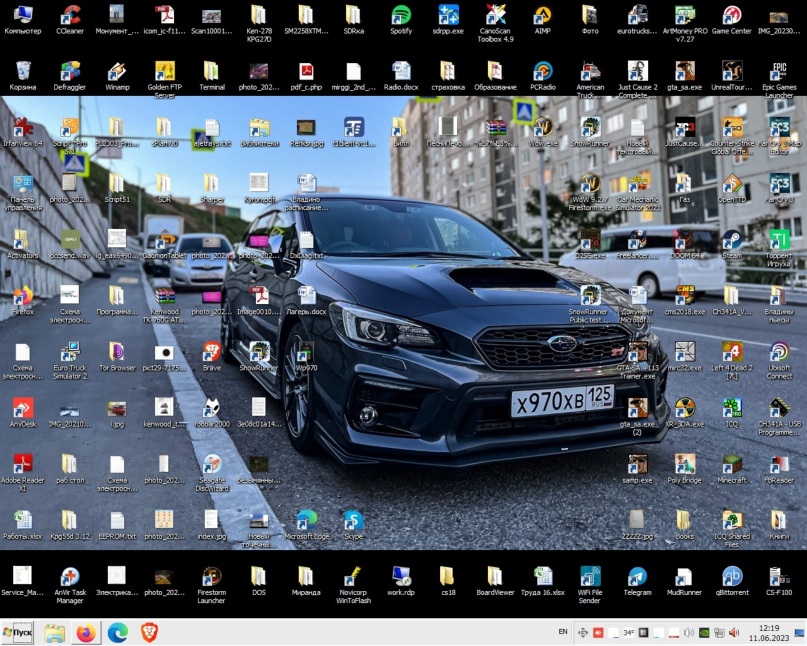Select the Winamp desktop icon
Screen dimensions: 807x646
point(117,71)
